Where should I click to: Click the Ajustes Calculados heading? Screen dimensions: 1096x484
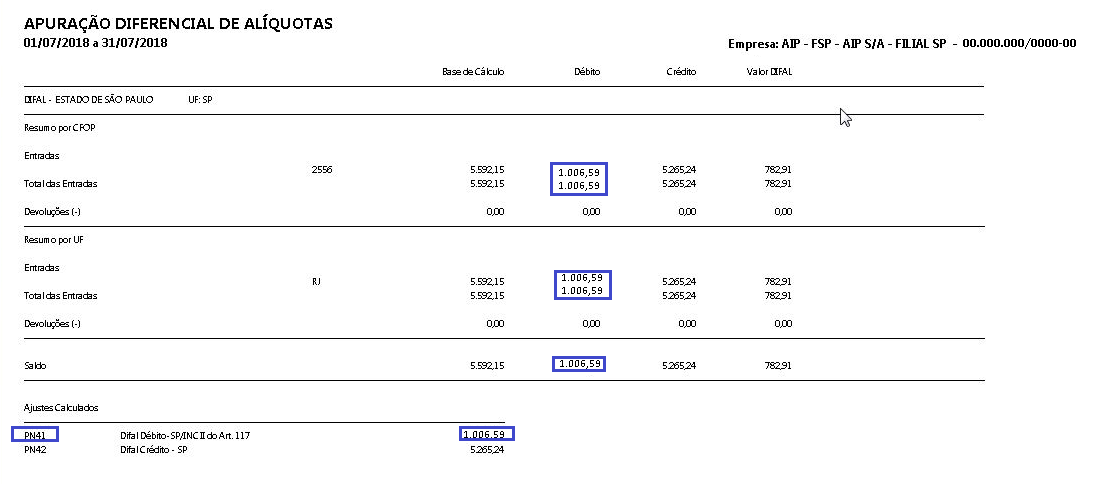(61, 408)
